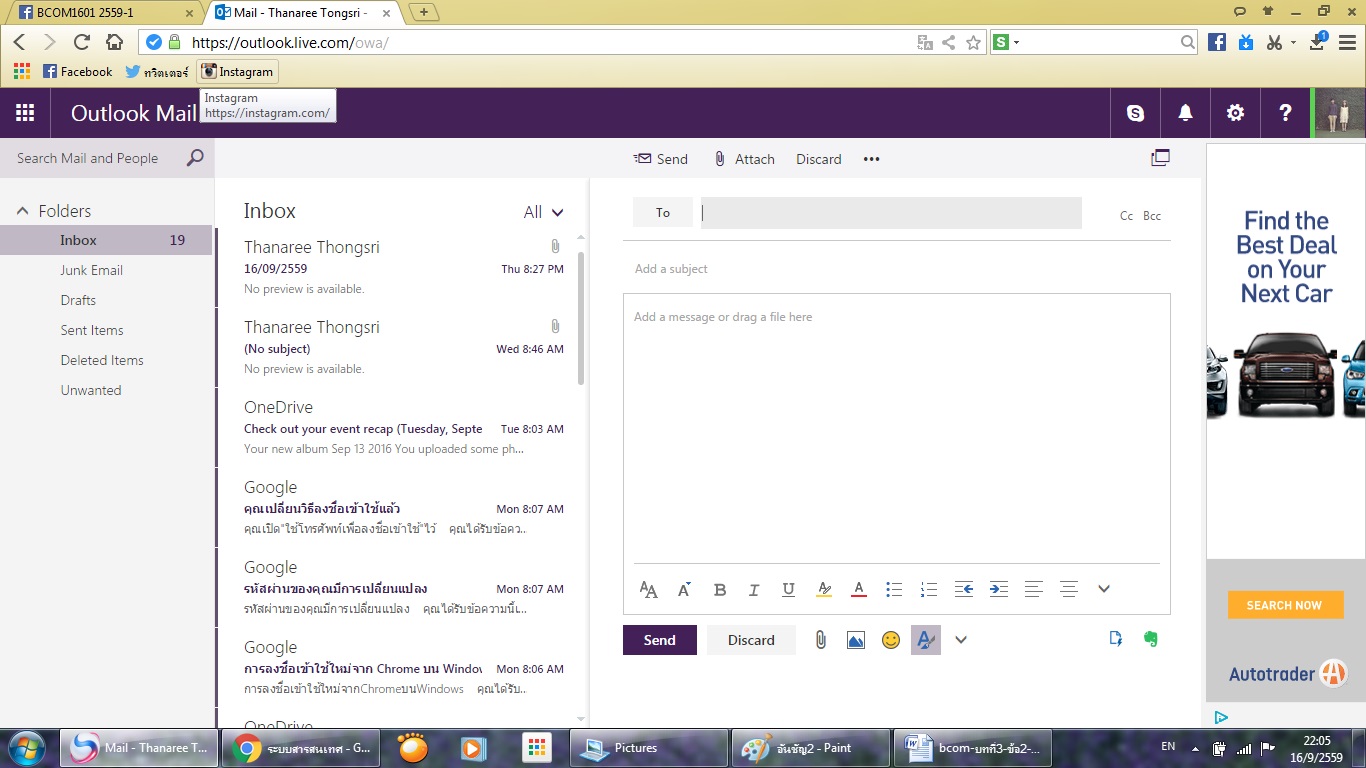Open the All filter dropdown in Inbox
This screenshot has height=768, width=1366.
coord(544,212)
